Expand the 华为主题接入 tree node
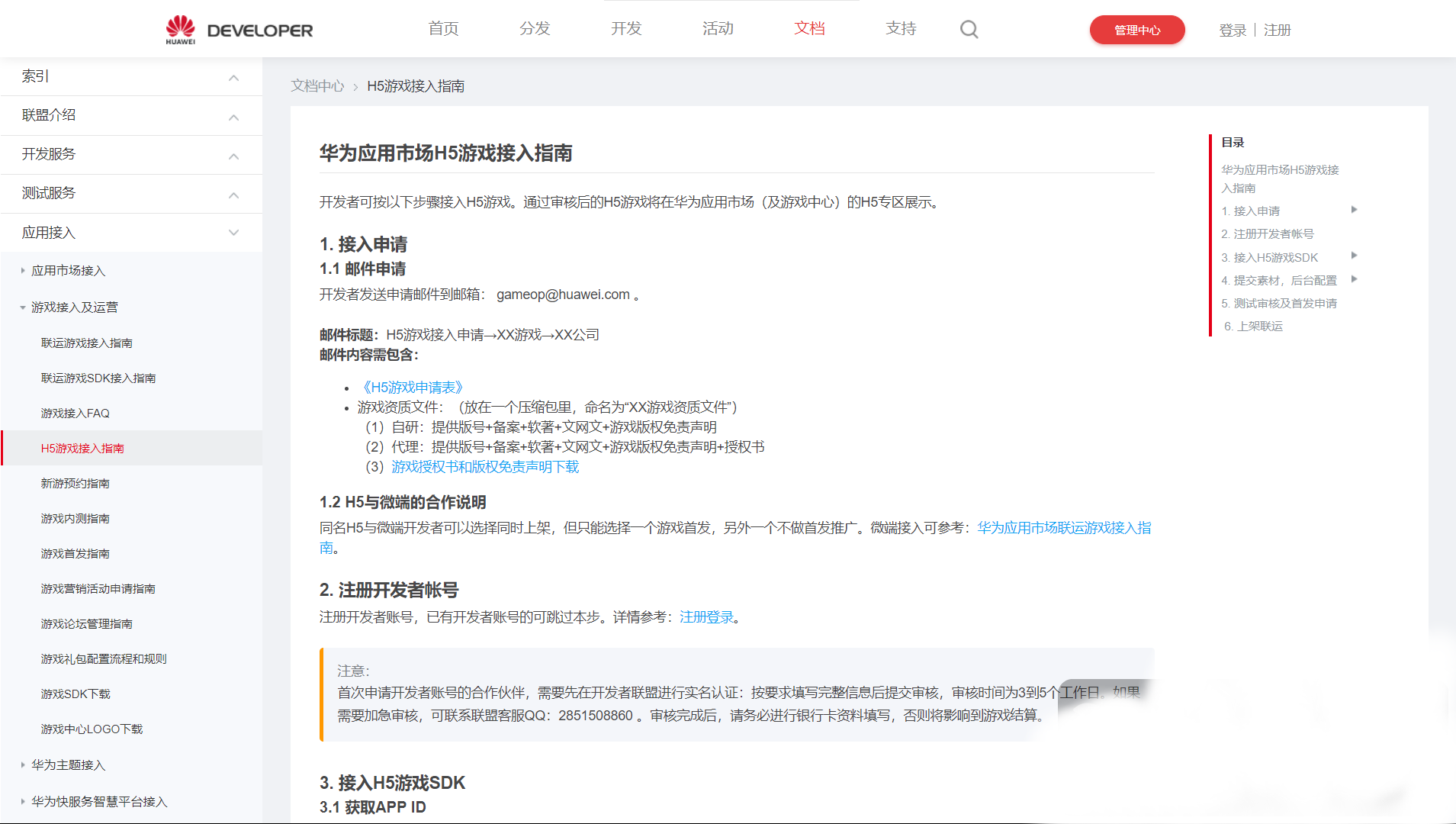Viewport: 1456px width, 824px height. 23,765
